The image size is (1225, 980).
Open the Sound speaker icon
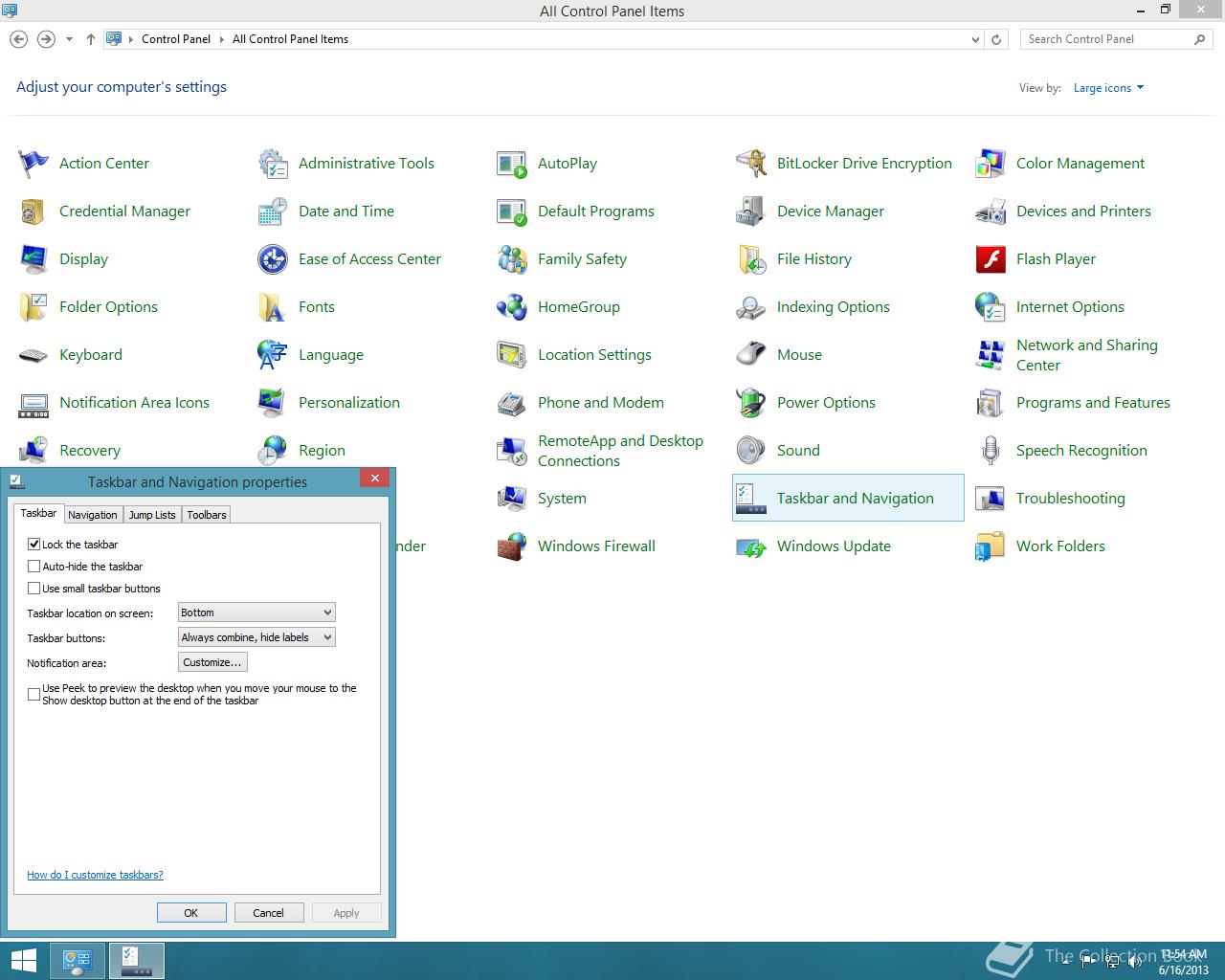point(751,451)
